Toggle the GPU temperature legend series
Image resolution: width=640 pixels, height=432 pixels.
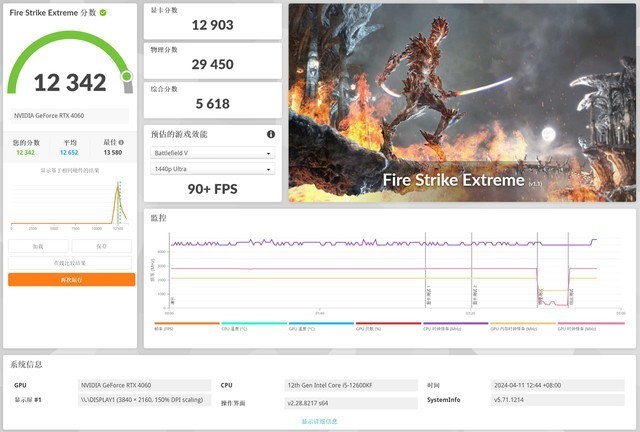click(x=305, y=326)
